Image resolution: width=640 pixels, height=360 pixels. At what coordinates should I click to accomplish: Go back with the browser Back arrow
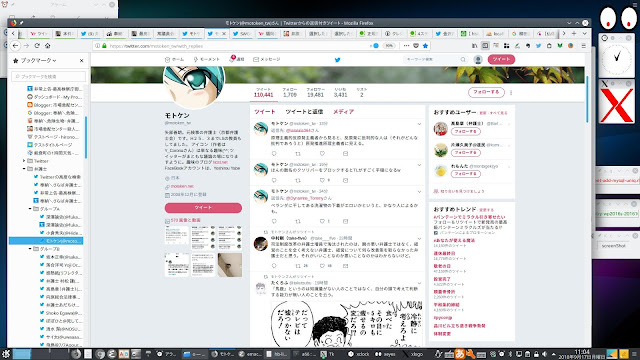tap(16, 46)
